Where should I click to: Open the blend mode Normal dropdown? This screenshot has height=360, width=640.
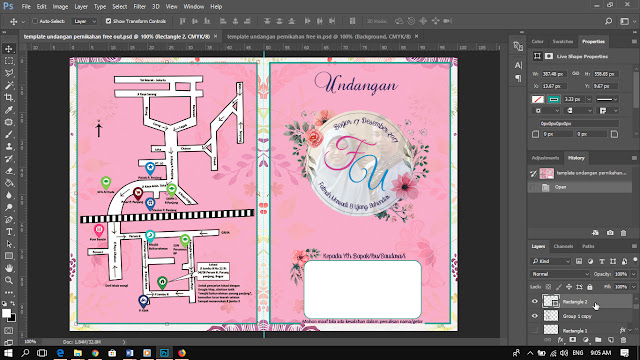point(560,274)
